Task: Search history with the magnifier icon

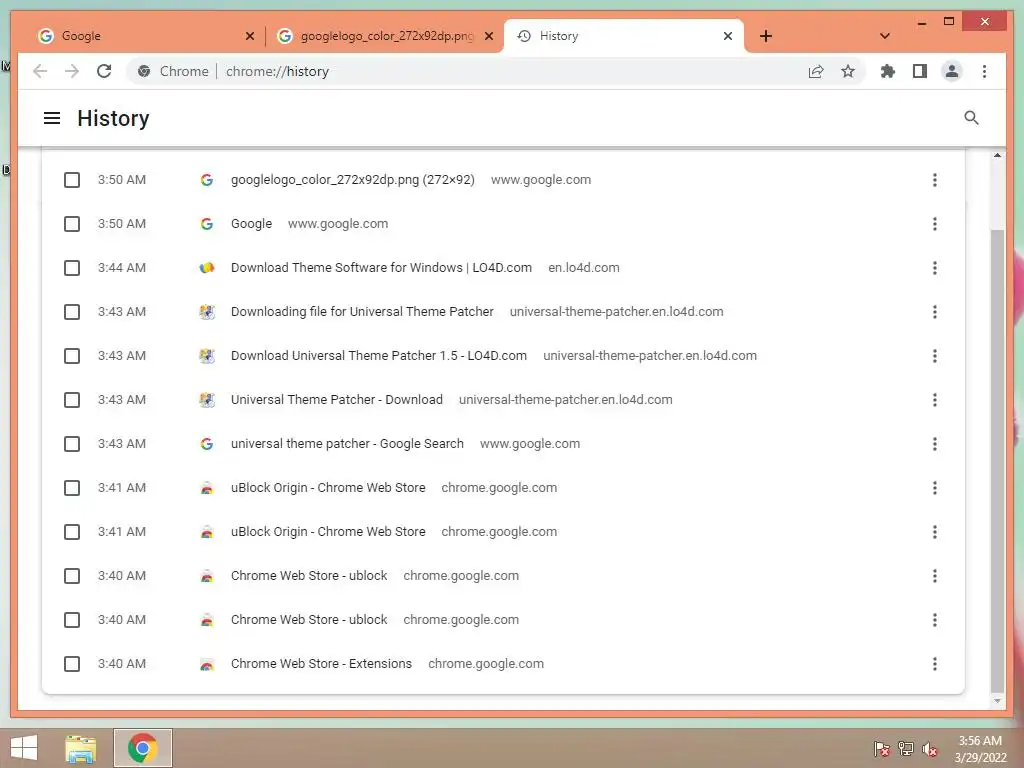Action: (971, 118)
